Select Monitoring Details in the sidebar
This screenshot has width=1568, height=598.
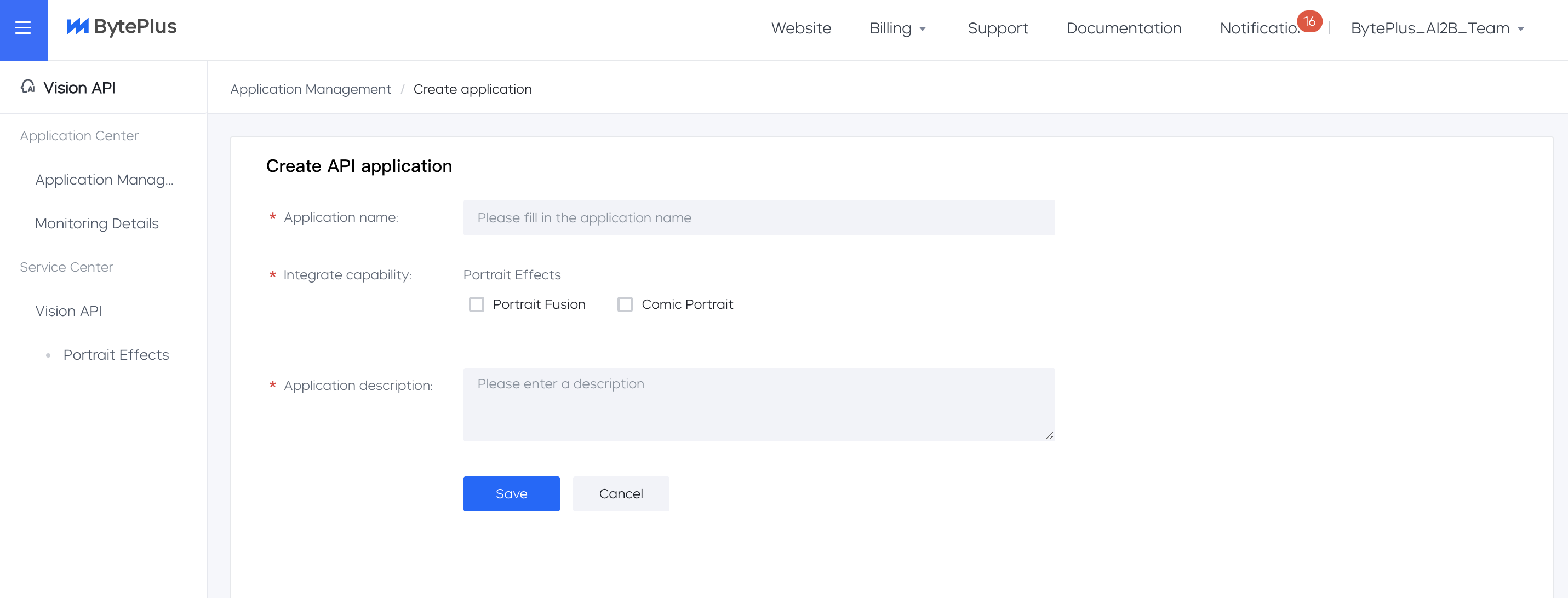point(97,223)
